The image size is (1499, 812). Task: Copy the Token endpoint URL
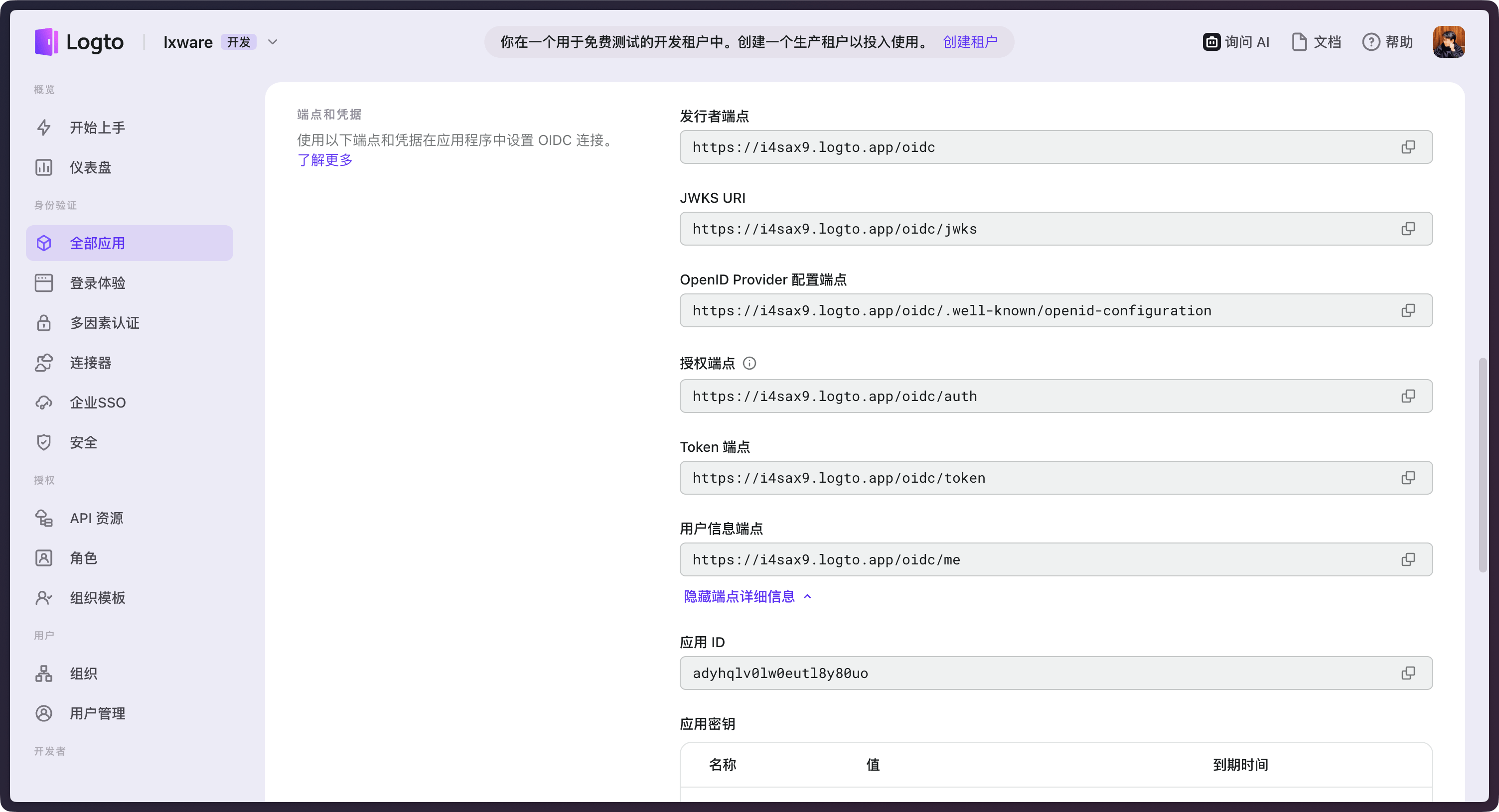1408,478
